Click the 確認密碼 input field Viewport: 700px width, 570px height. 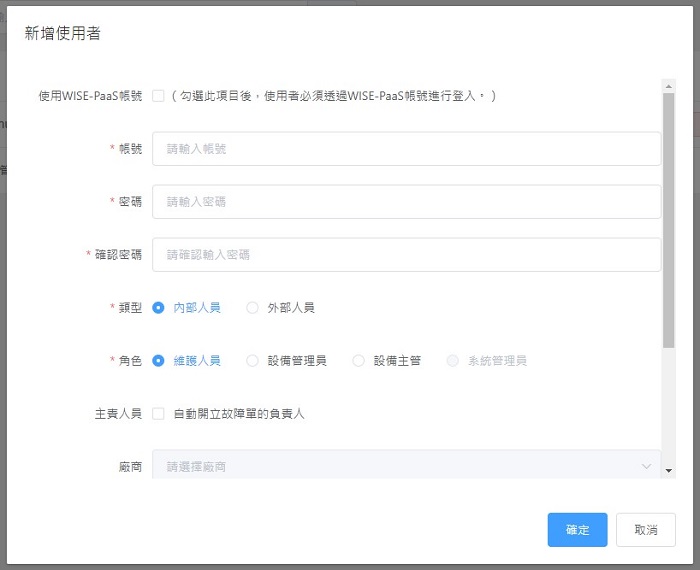pyautogui.click(x=406, y=255)
